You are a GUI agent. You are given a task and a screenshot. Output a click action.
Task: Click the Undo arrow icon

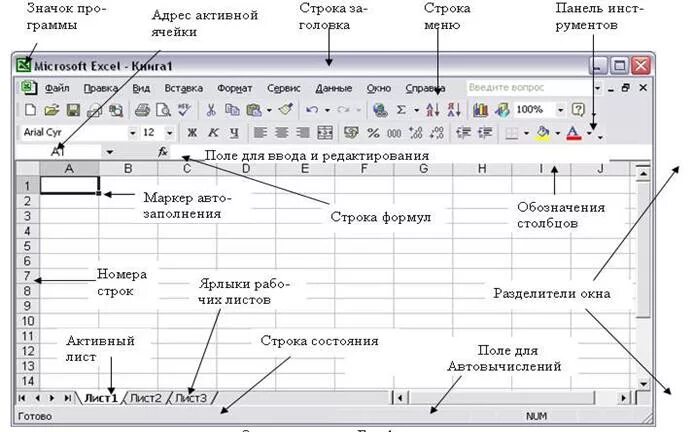[312, 109]
